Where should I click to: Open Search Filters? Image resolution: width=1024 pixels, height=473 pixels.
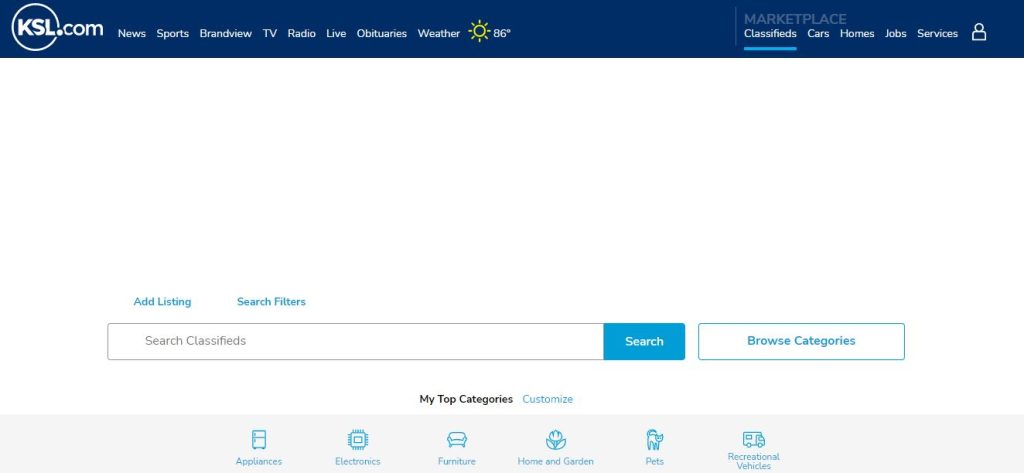point(271,302)
